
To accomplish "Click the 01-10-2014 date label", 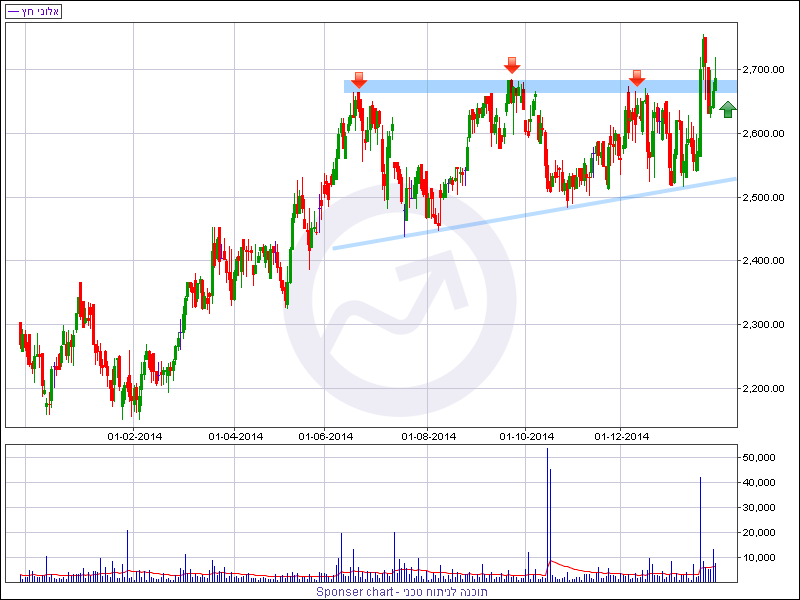I will pos(526,436).
